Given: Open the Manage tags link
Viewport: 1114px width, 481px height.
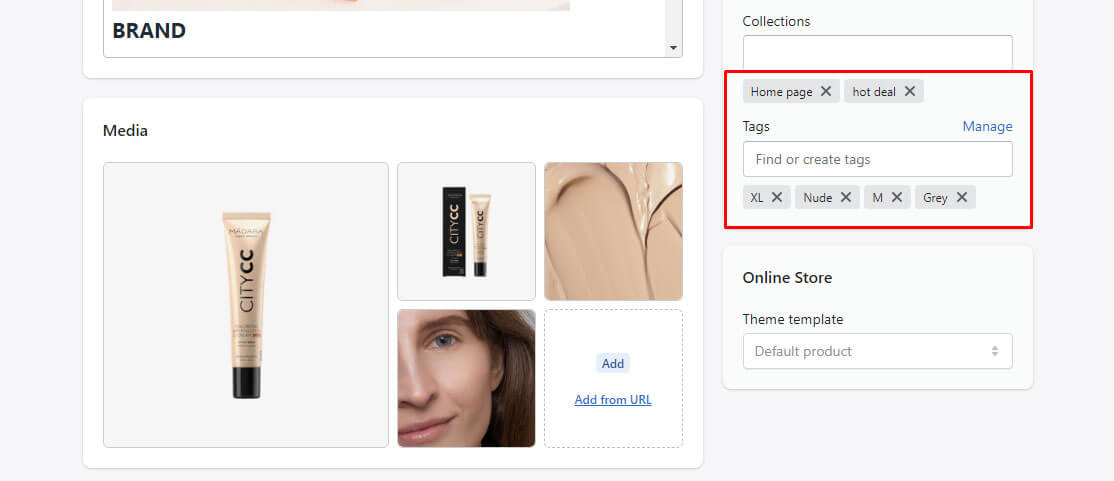Looking at the screenshot, I should tap(987, 126).
